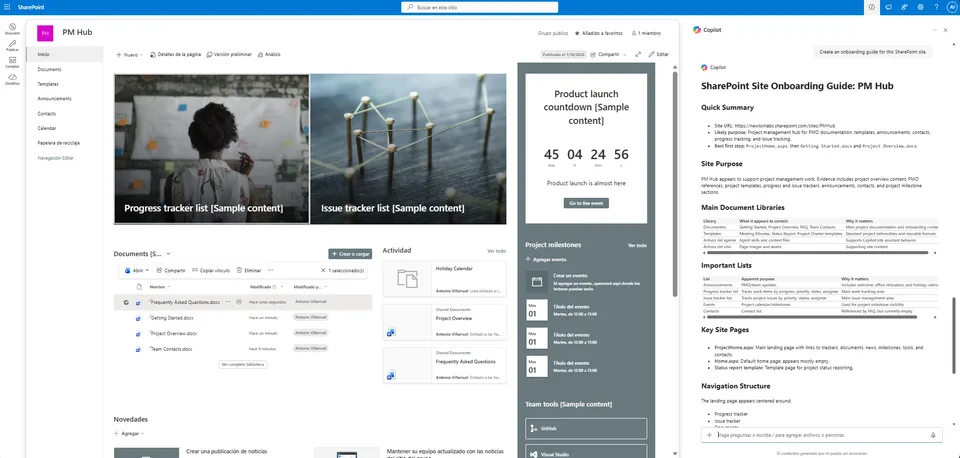Open the 1 miembro members list
Image resolution: width=960 pixels, height=458 pixels.
coord(646,33)
